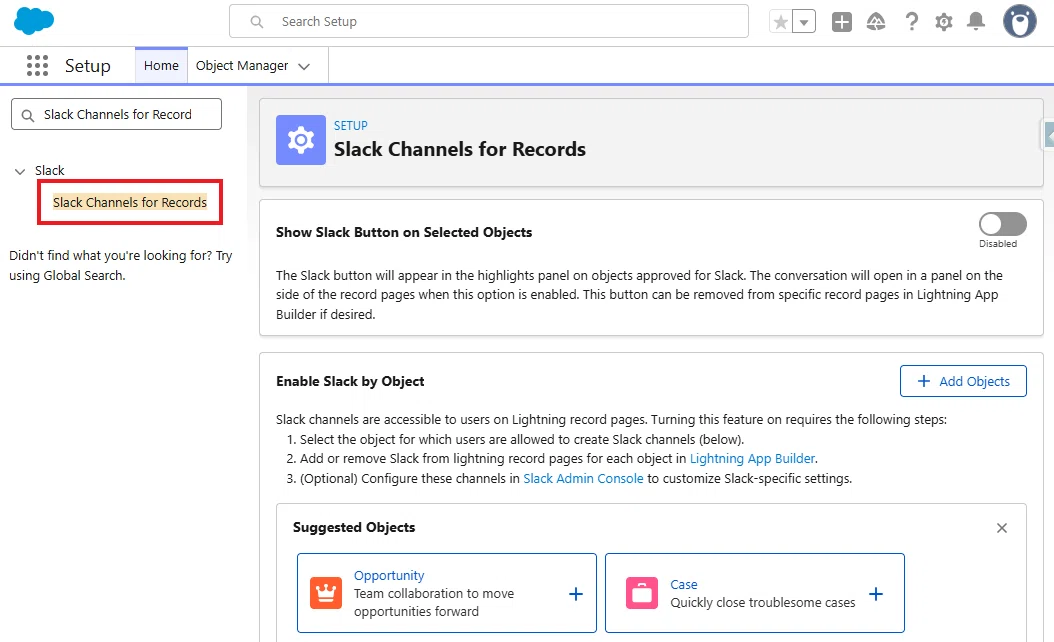Click the Trailhead guidance icon
Image resolution: width=1054 pixels, height=642 pixels.
pos(876,22)
